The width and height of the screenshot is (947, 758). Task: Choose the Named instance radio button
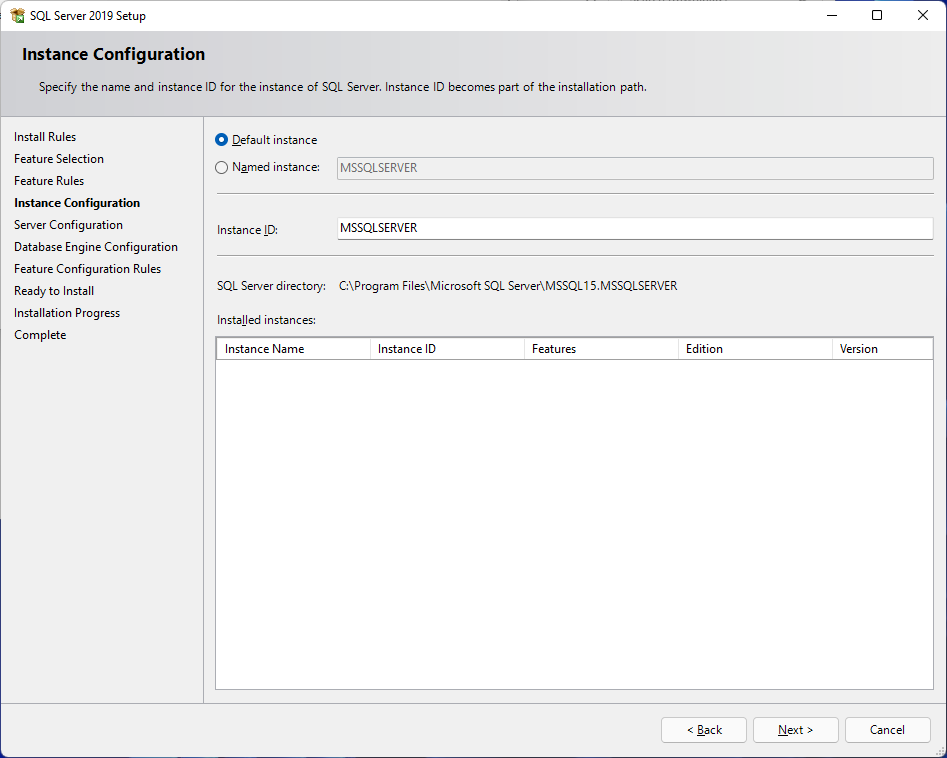pos(222,167)
